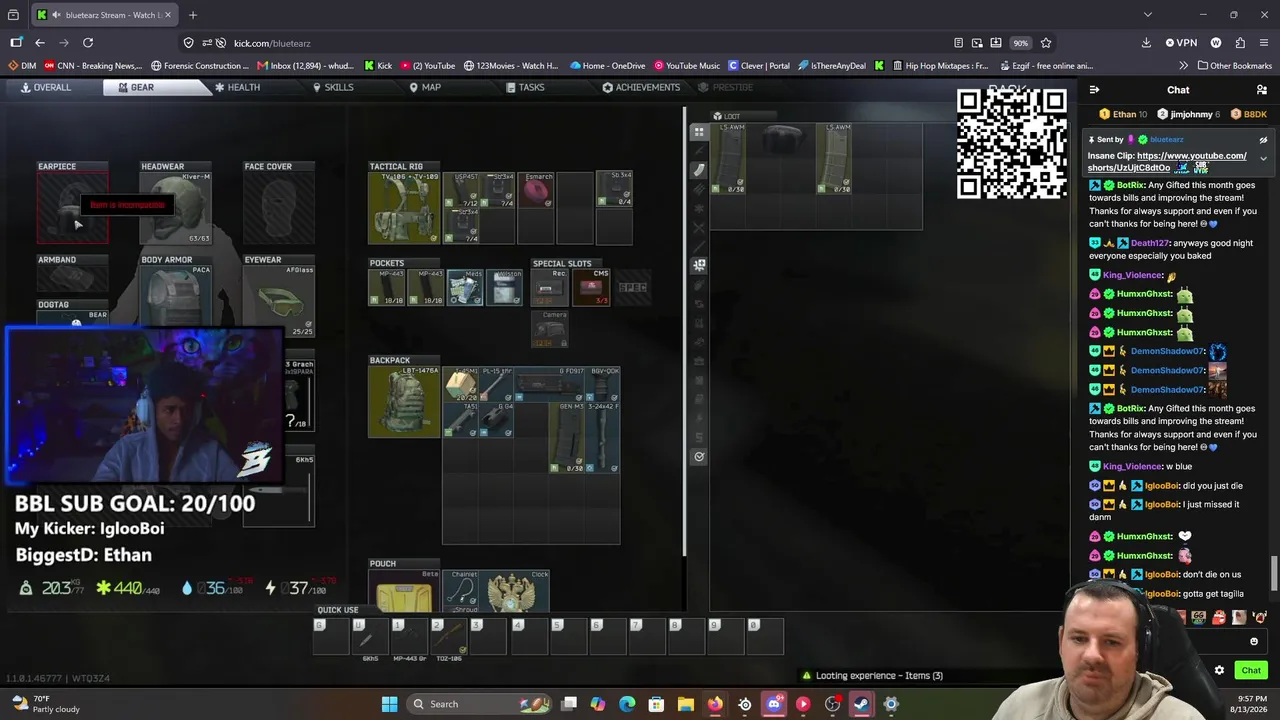Click the LBT-1476A backpack item
This screenshot has width=1280, height=720.
404,402
